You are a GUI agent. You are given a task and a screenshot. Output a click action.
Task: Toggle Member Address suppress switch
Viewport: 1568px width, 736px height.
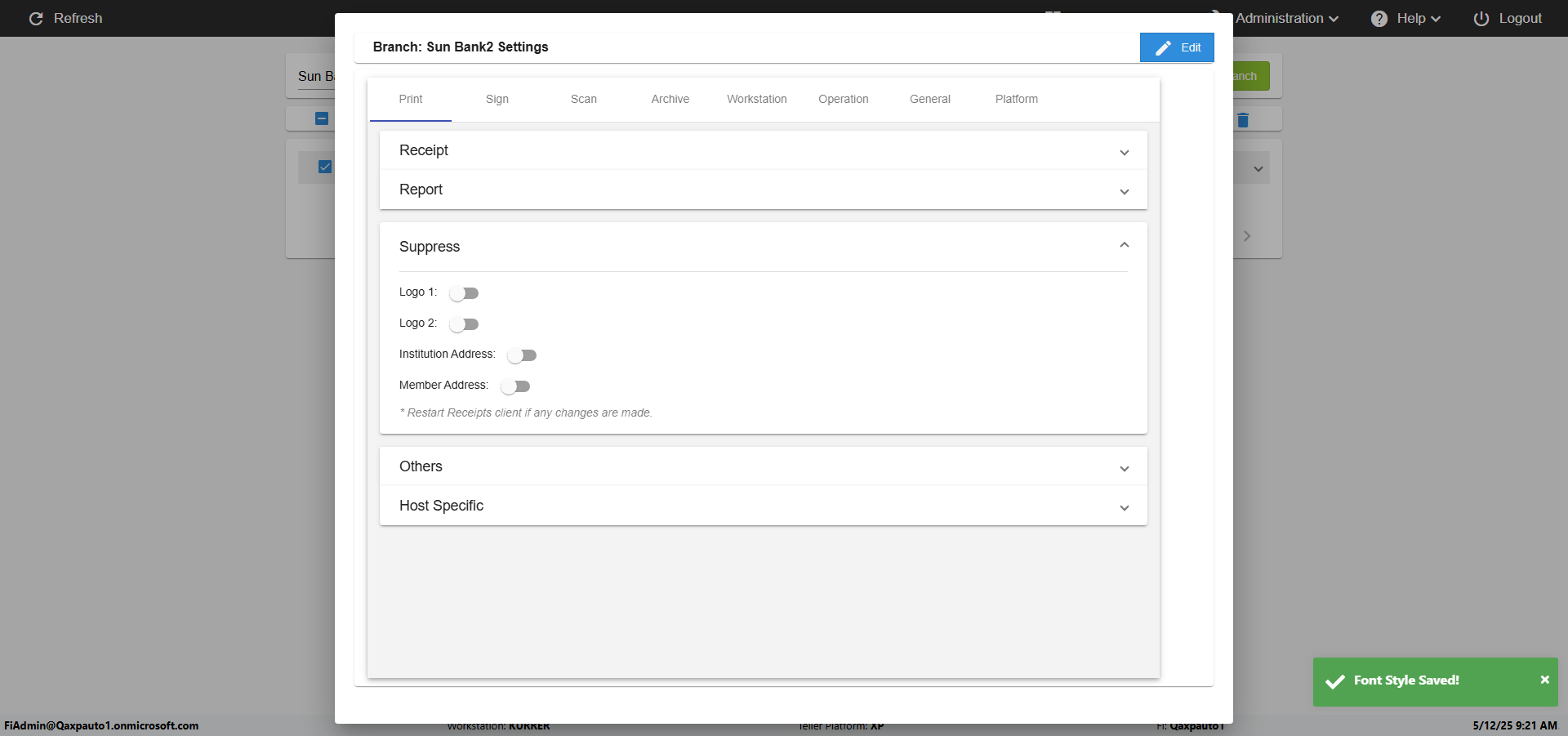[515, 386]
